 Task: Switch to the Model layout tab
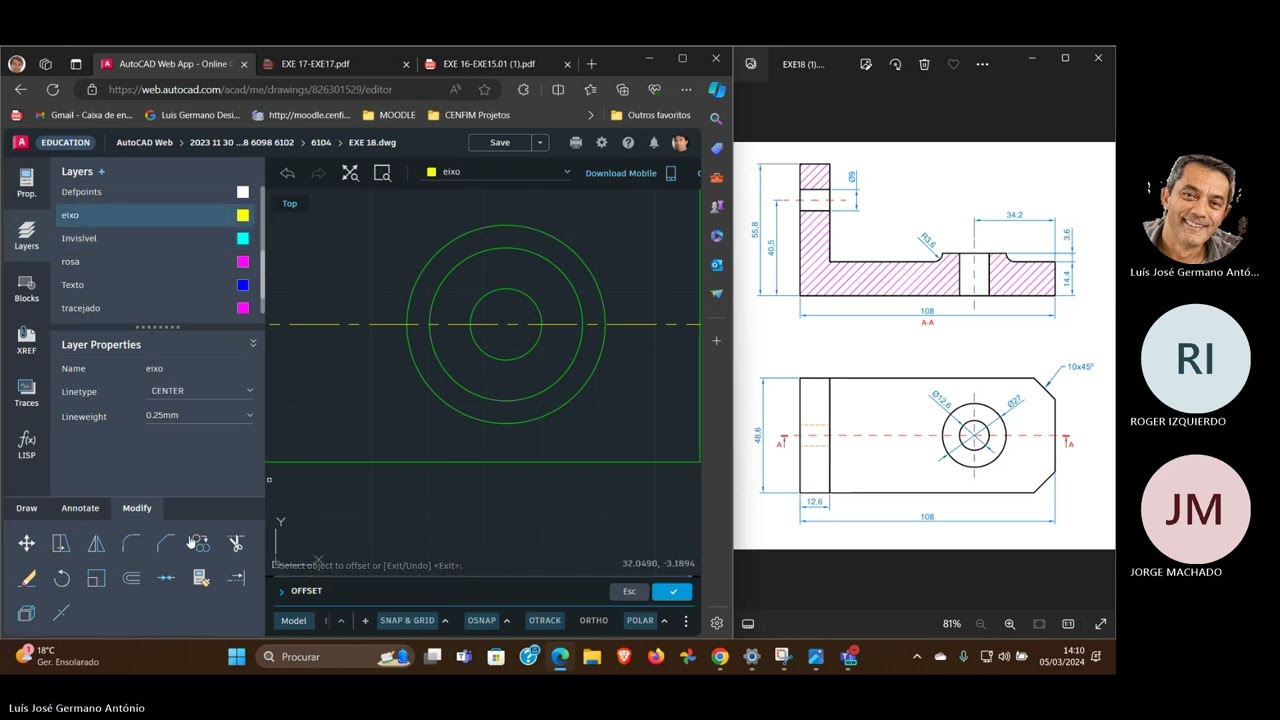pos(294,621)
